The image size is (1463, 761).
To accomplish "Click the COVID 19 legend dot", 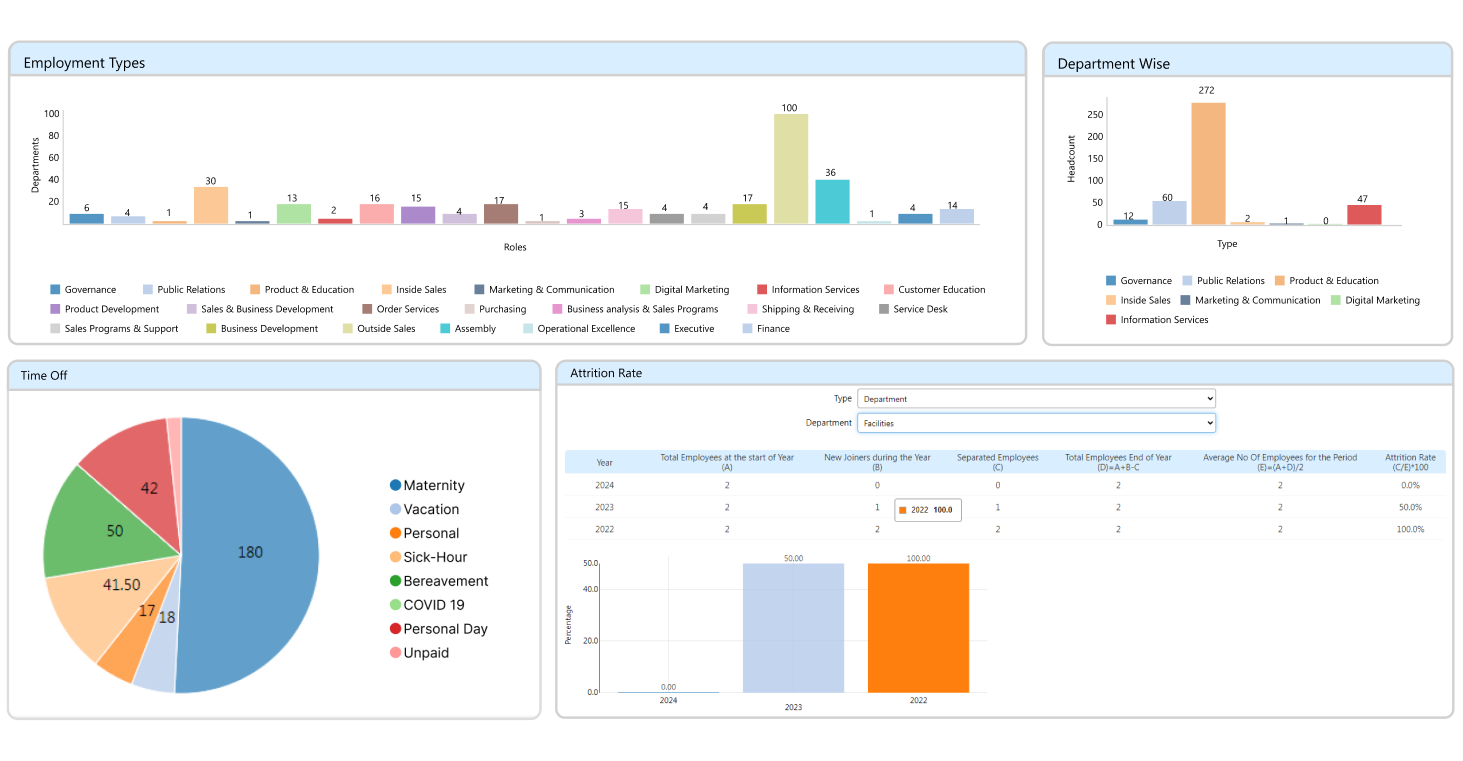I will 396,605.
